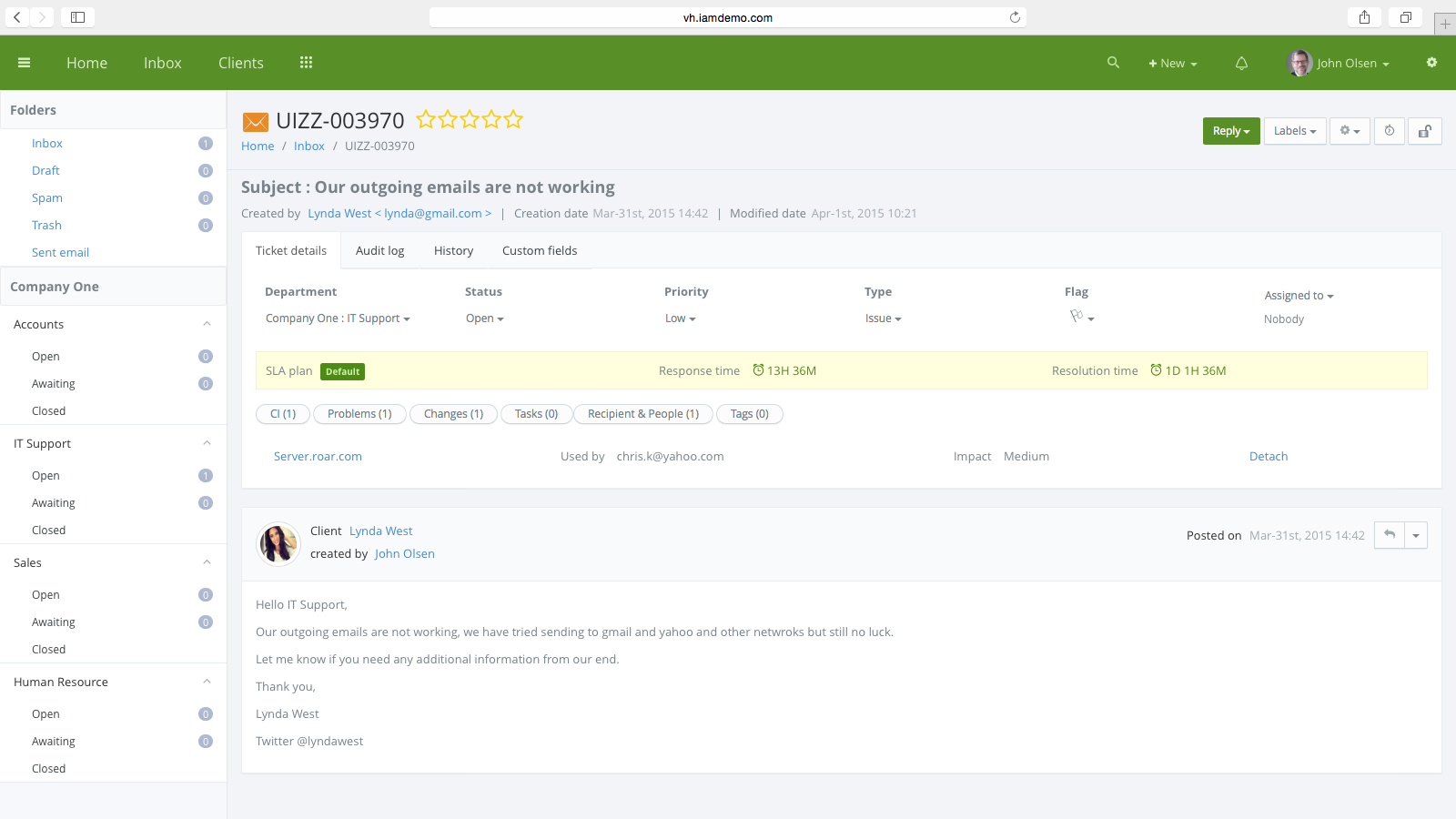Open the Server.roar.com link
Viewport: 1456px width, 819px height.
click(x=318, y=457)
